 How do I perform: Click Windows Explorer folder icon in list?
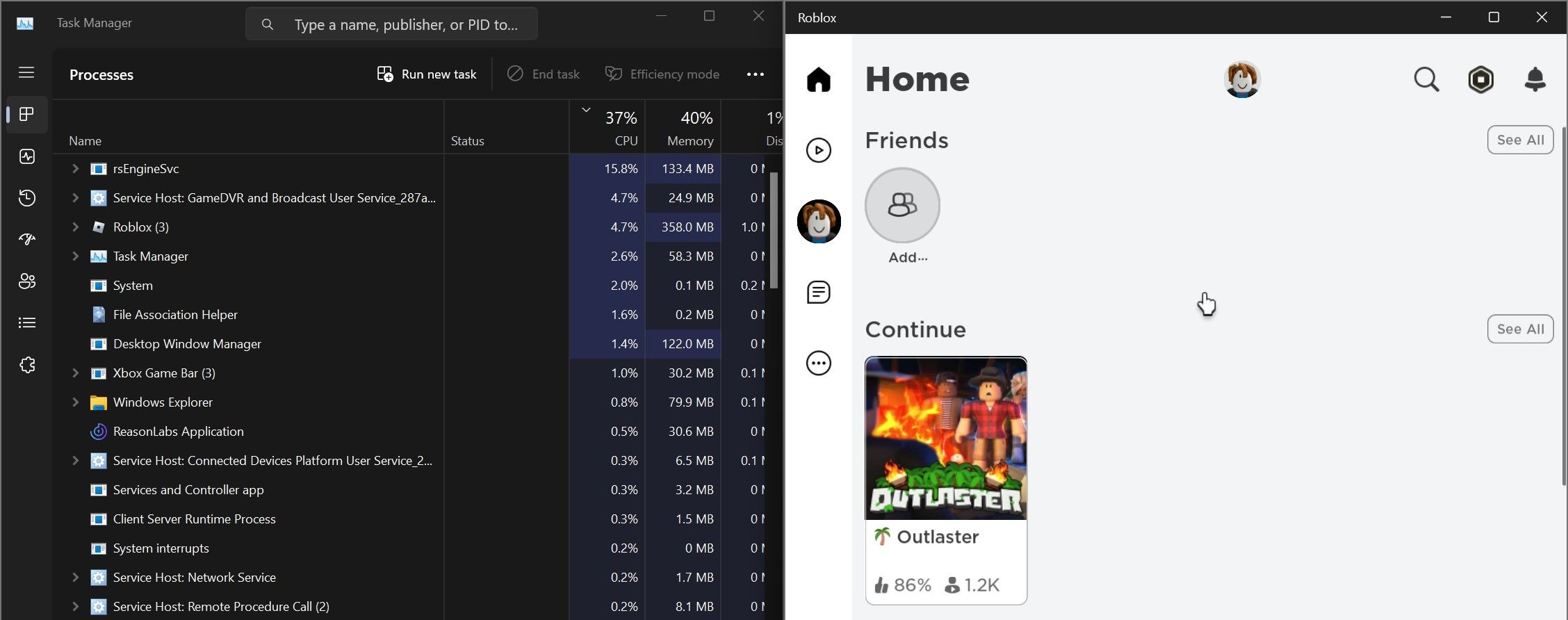click(x=99, y=402)
